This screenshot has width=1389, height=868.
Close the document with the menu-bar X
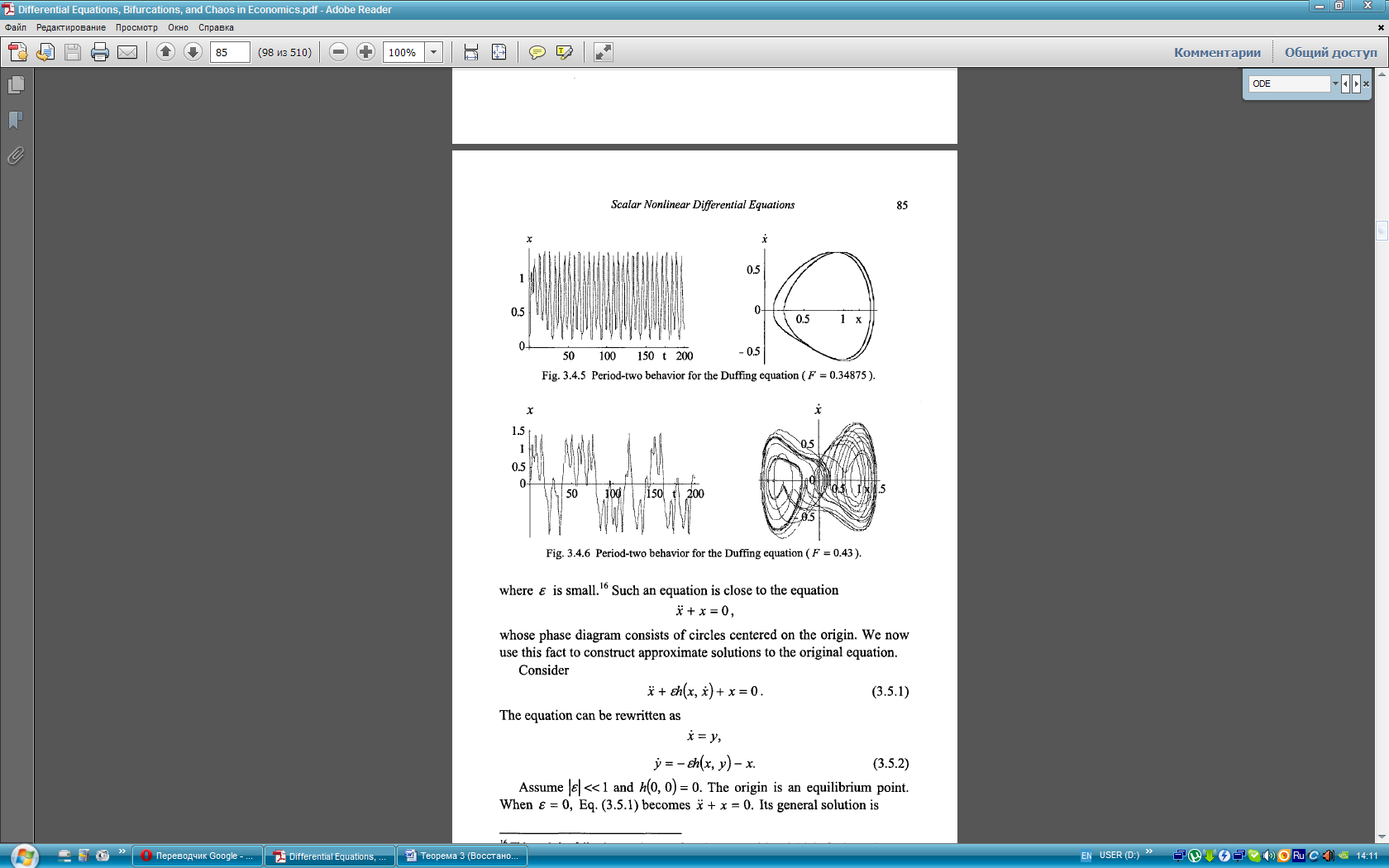tap(1381, 27)
